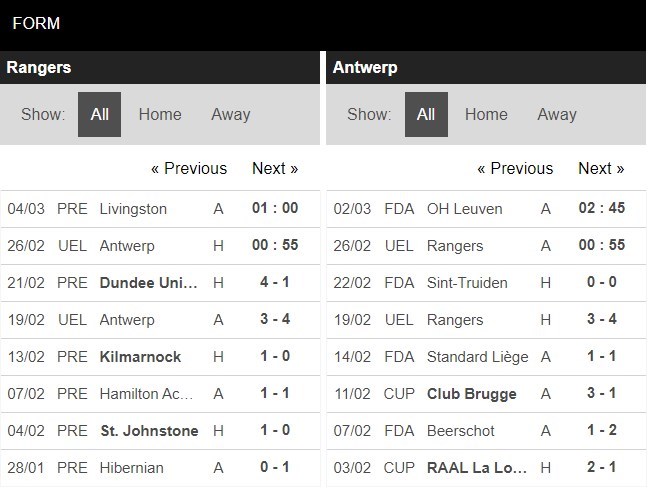
Task: Go to Previous Rangers results
Action: 189,168
